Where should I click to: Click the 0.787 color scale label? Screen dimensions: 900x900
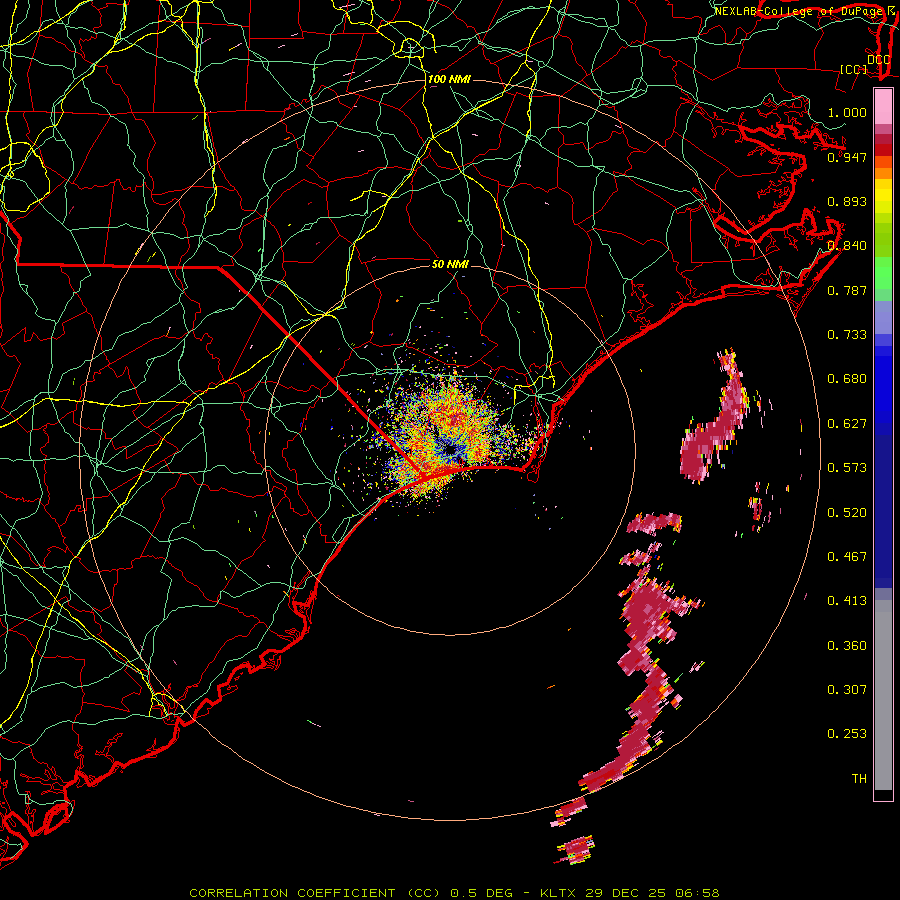click(x=847, y=290)
